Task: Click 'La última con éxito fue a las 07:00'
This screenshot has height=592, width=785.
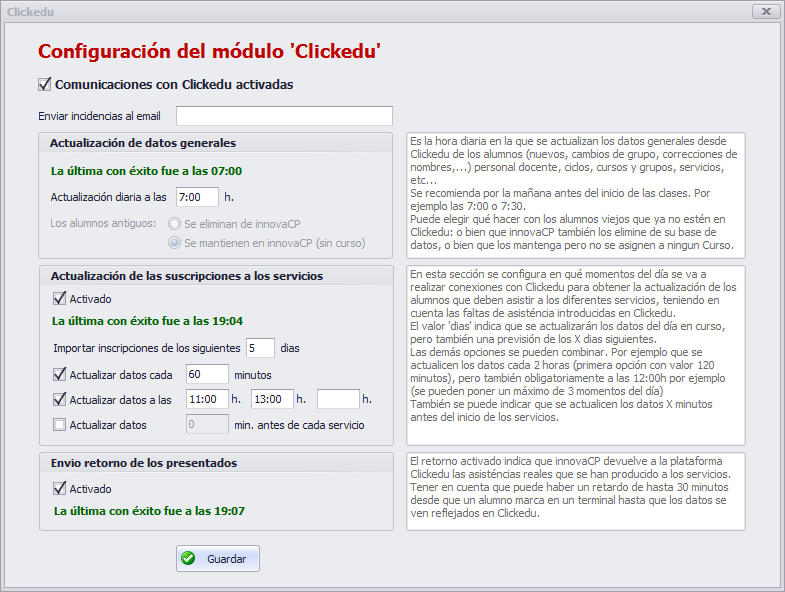Action: pyautogui.click(x=146, y=171)
